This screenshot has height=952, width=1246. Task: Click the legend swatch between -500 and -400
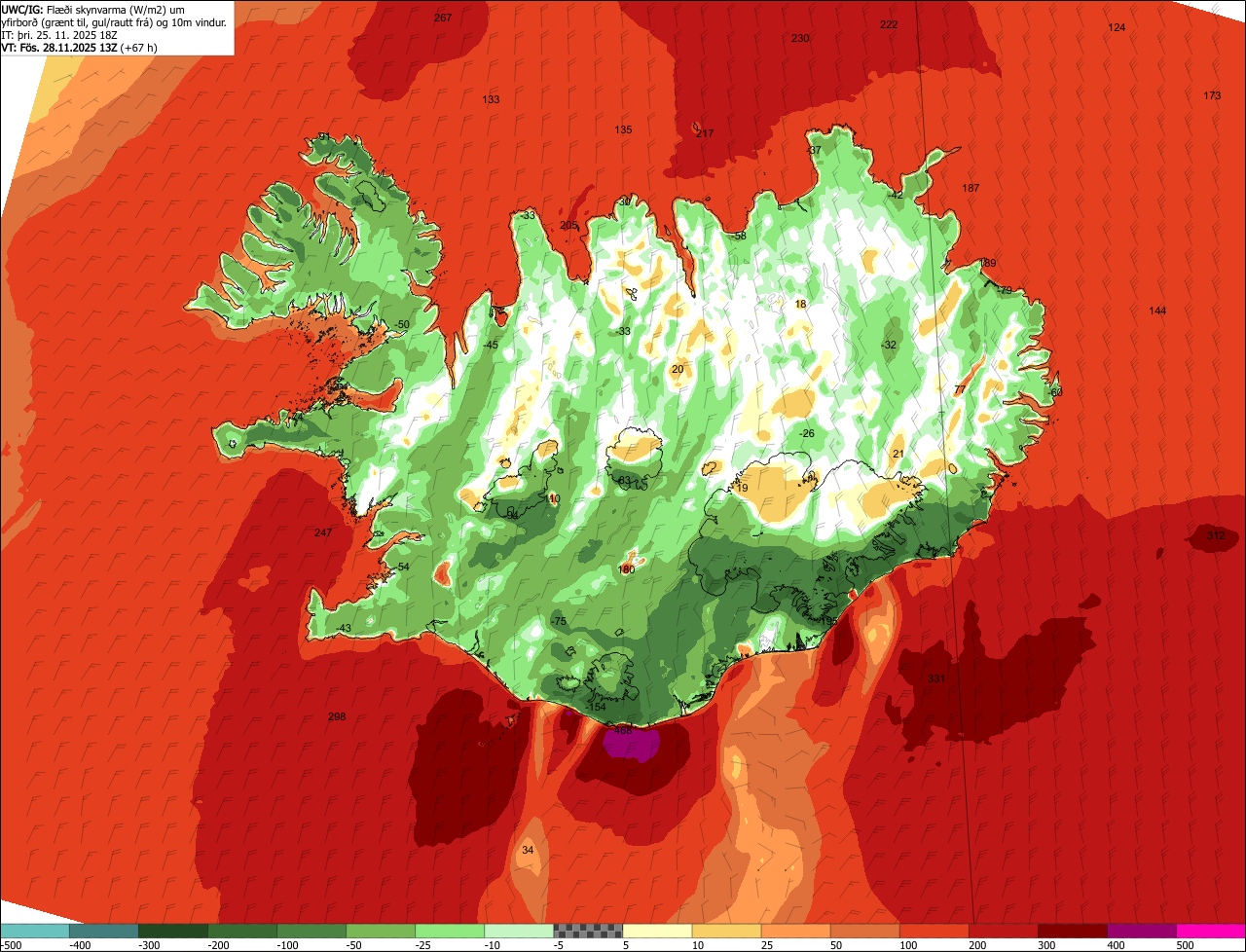tap(34, 931)
